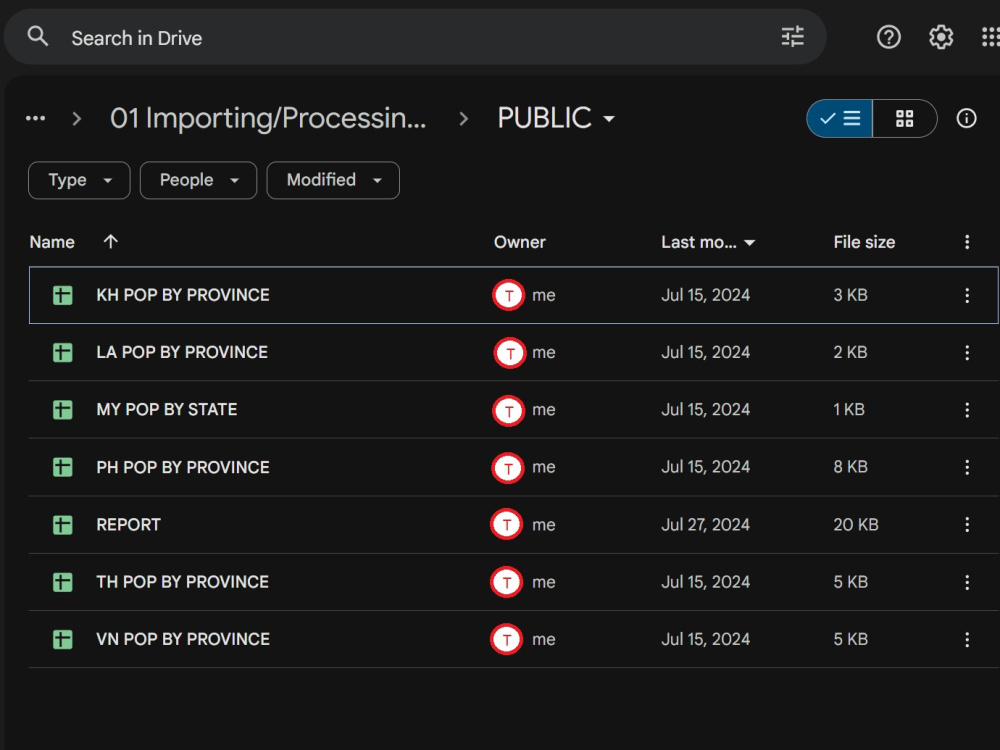Sort by the Name column header
Image resolution: width=1000 pixels, height=750 pixels.
click(52, 242)
